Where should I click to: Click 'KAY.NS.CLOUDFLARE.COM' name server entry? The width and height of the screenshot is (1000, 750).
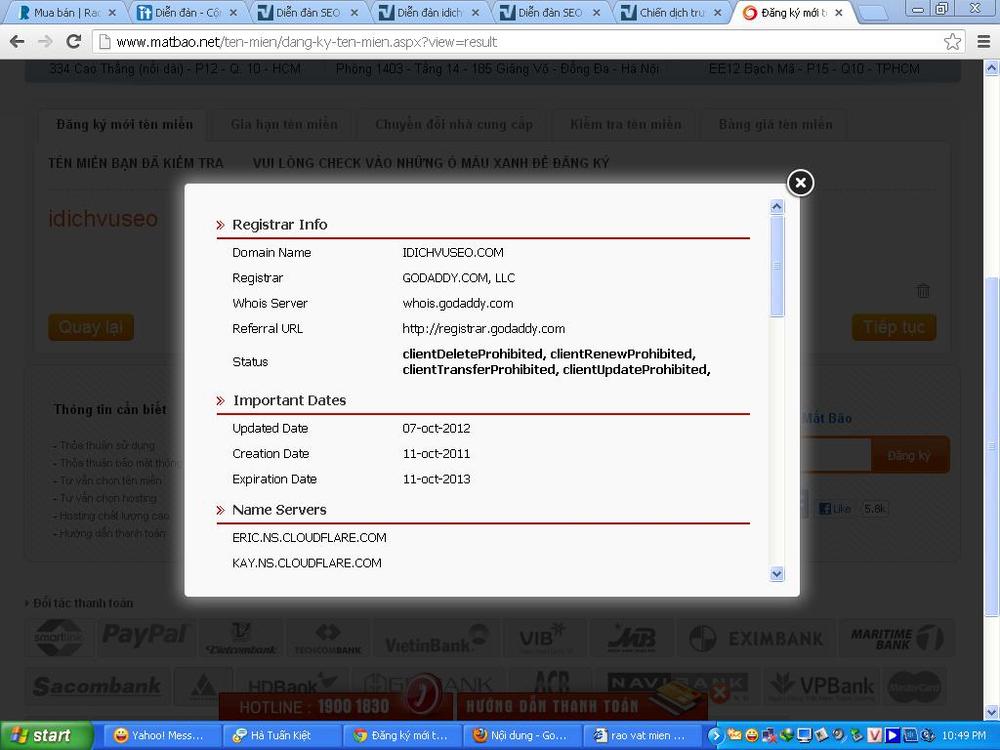click(307, 563)
